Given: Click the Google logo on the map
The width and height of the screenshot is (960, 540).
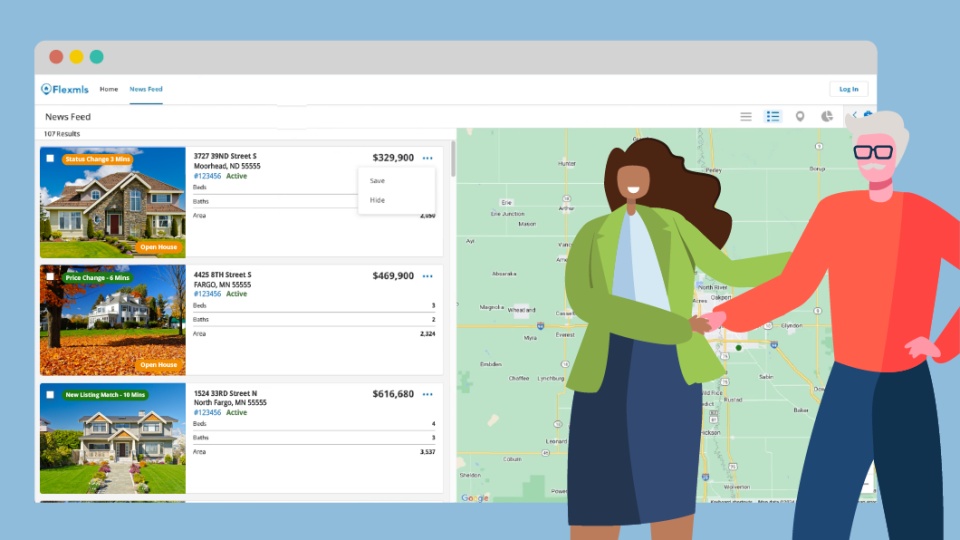Looking at the screenshot, I should click(x=474, y=498).
